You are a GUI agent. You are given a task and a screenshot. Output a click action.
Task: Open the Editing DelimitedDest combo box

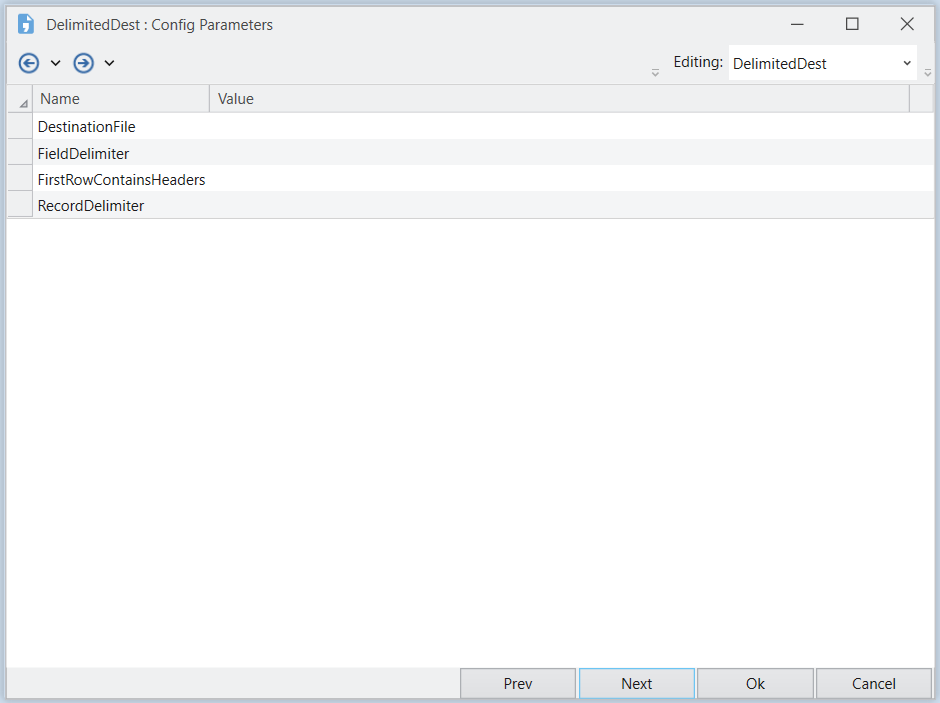(822, 63)
